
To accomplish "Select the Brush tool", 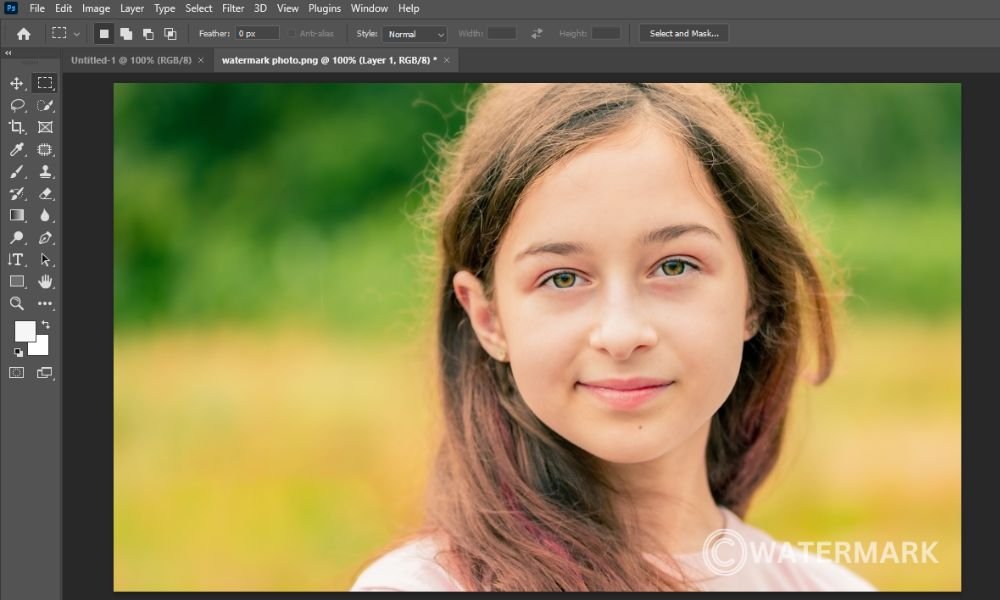I will pyautogui.click(x=17, y=172).
